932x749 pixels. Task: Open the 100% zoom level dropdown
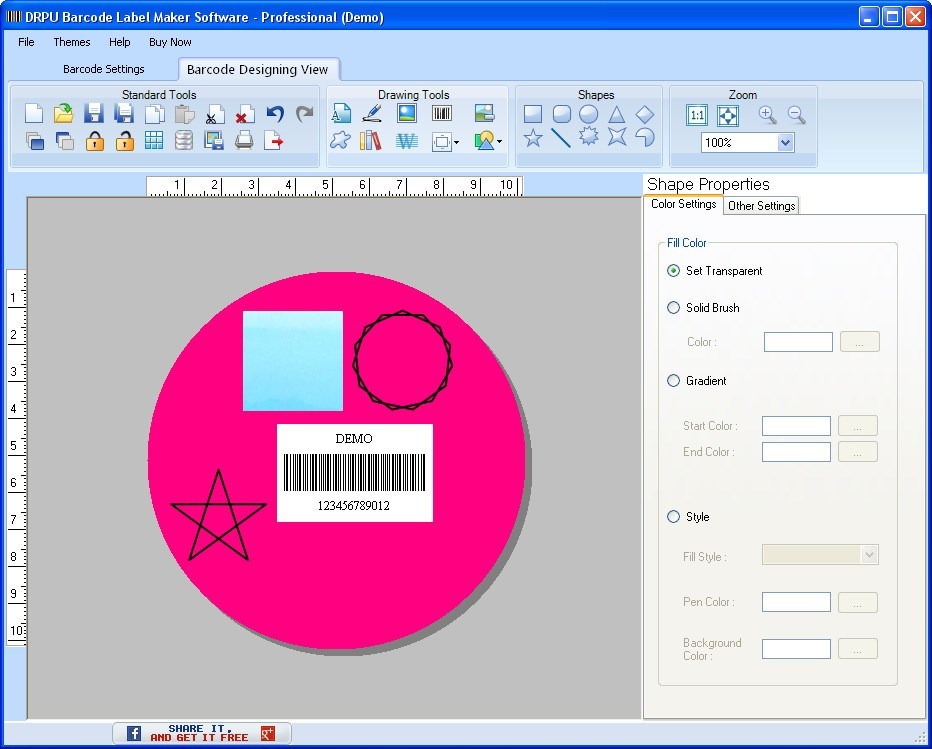(x=786, y=141)
